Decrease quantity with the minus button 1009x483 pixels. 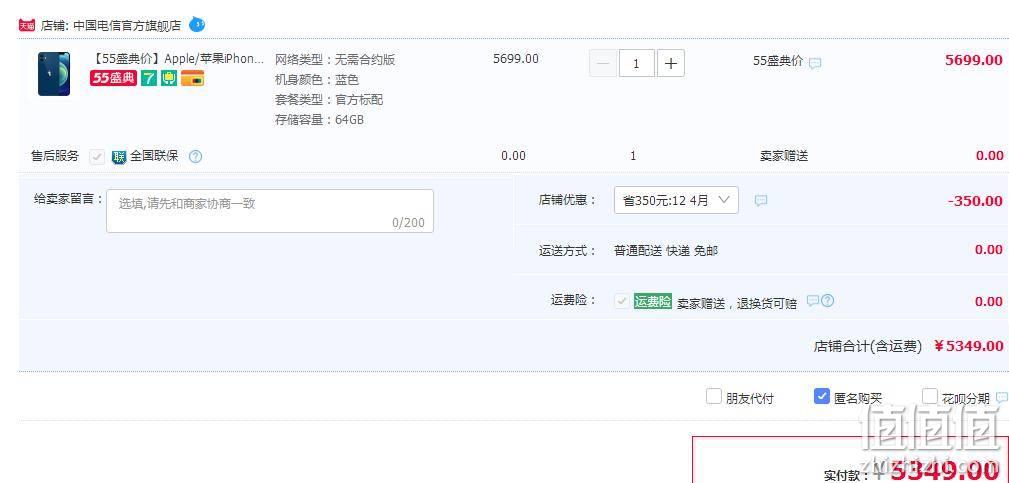(x=603, y=63)
